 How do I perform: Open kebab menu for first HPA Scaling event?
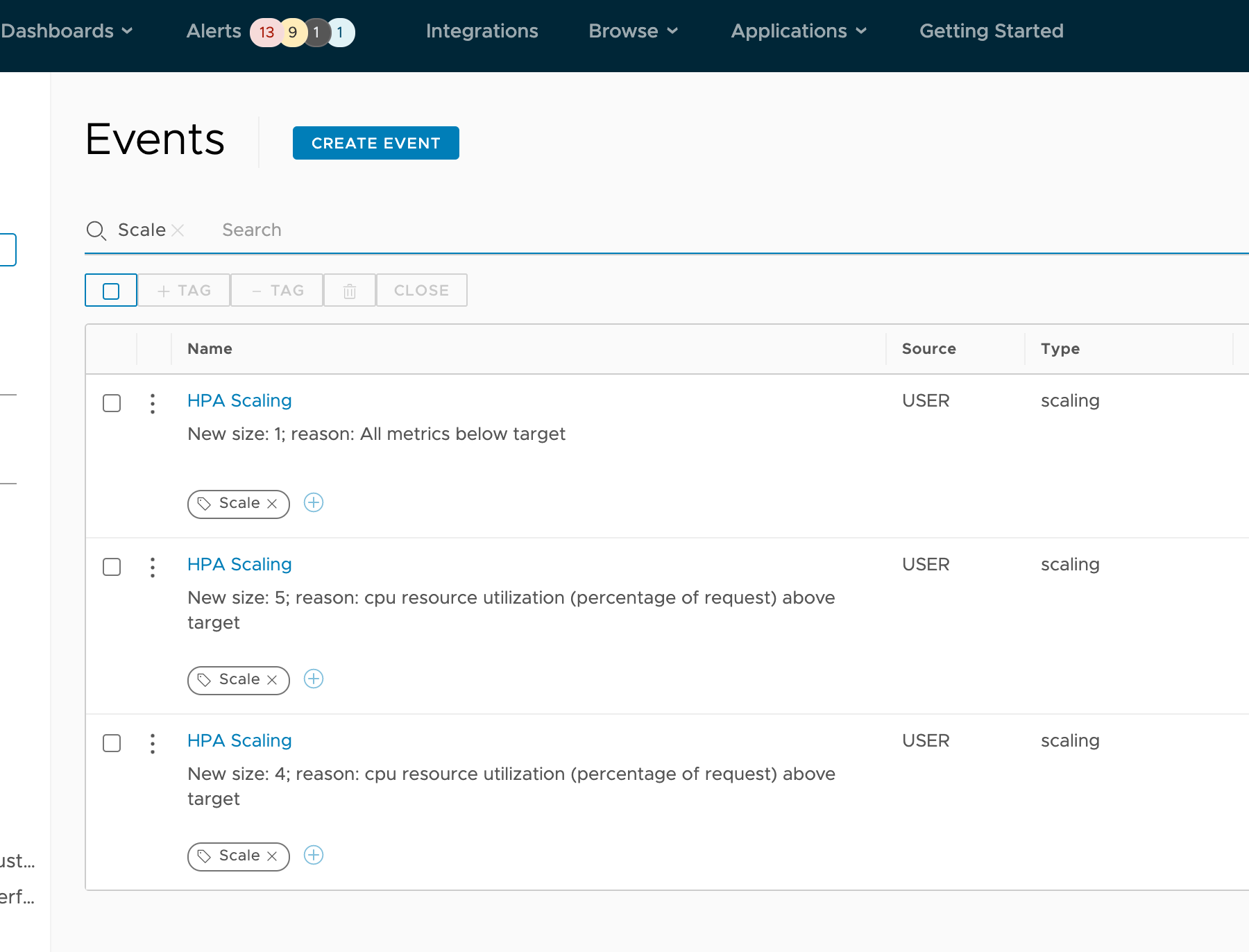153,403
